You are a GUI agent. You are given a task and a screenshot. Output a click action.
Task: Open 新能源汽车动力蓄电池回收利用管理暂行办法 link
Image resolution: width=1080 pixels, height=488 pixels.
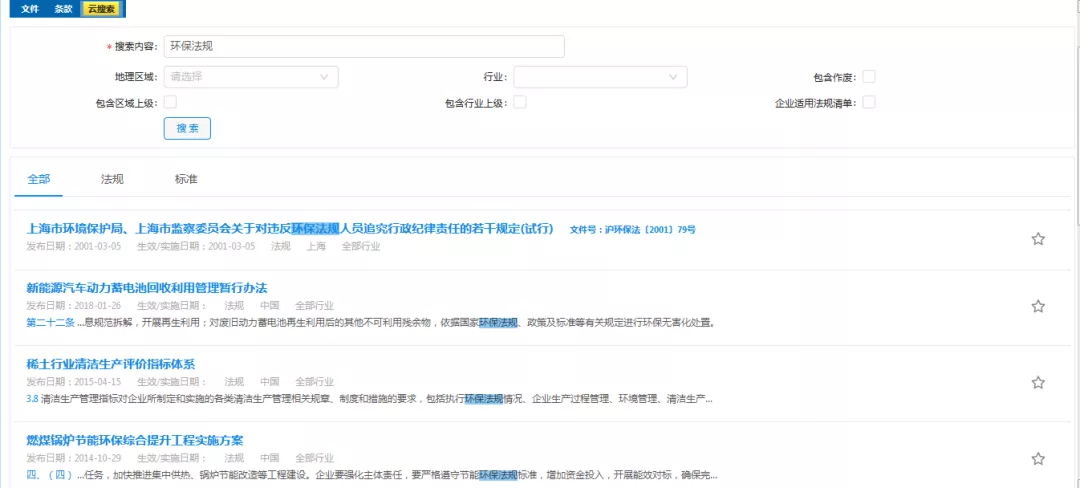(x=146, y=288)
